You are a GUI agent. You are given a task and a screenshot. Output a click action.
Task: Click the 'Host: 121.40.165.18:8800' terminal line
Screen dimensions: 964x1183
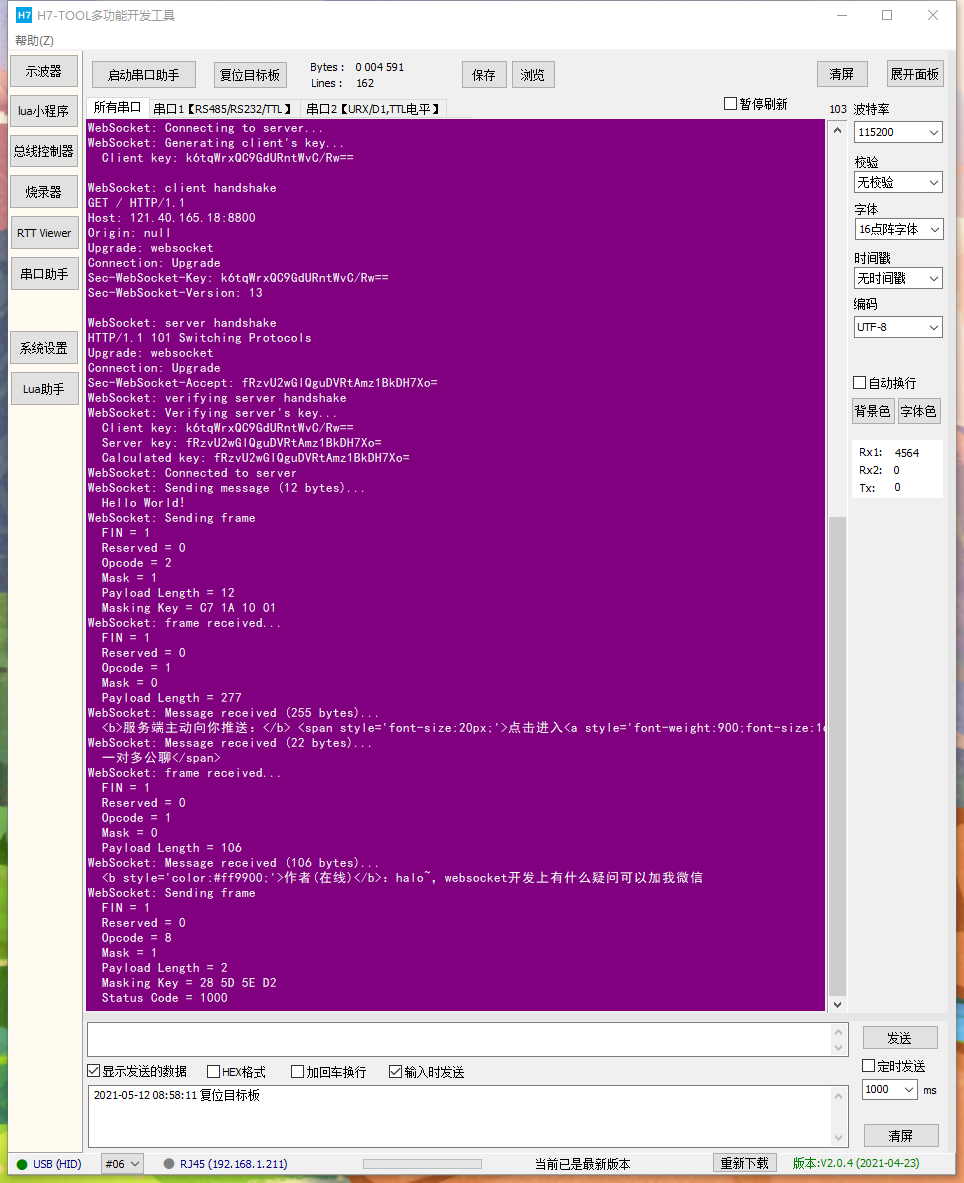[171, 217]
